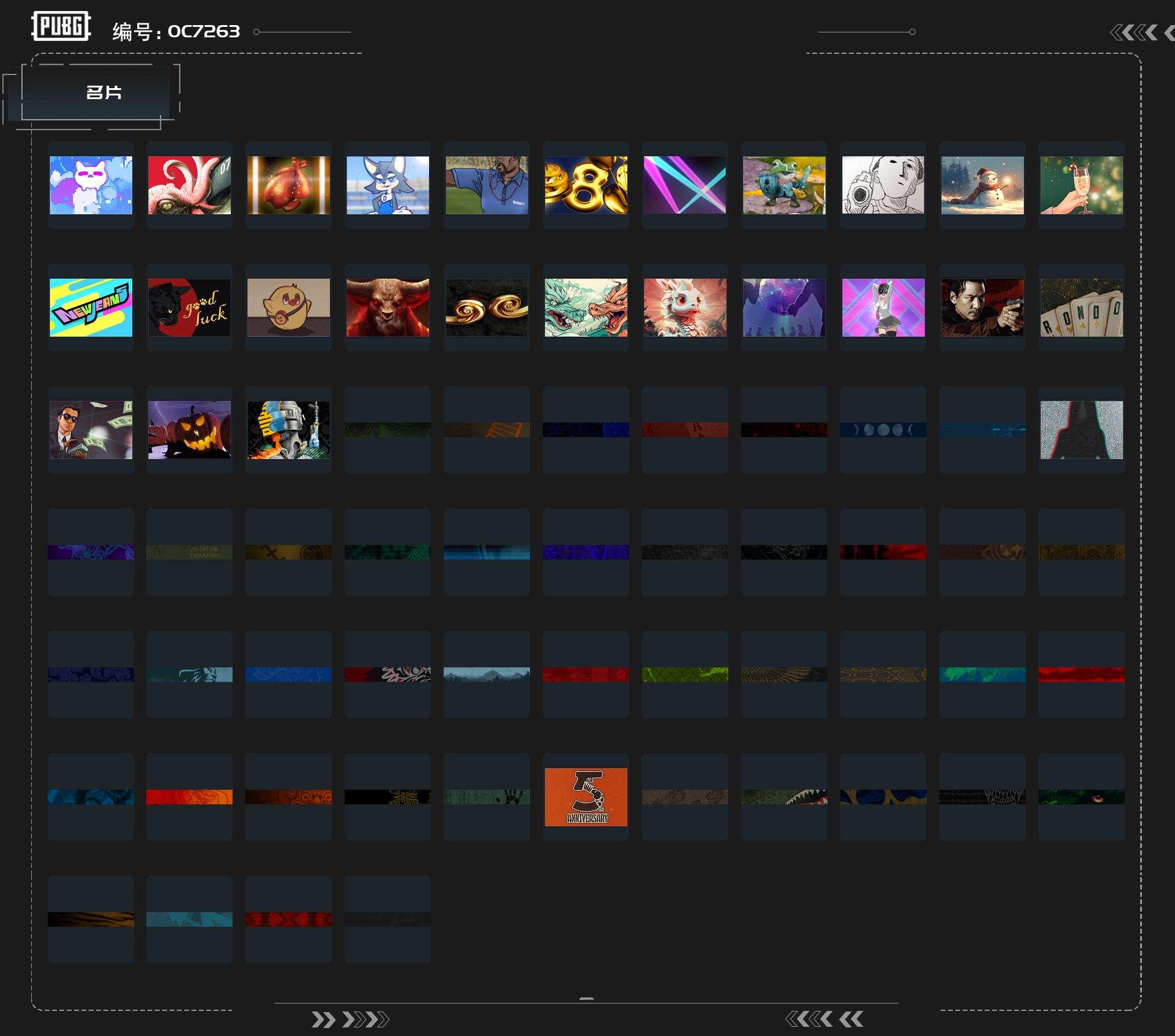Click the bottom left-pointing chevron arrows

pyautogui.click(x=824, y=1019)
